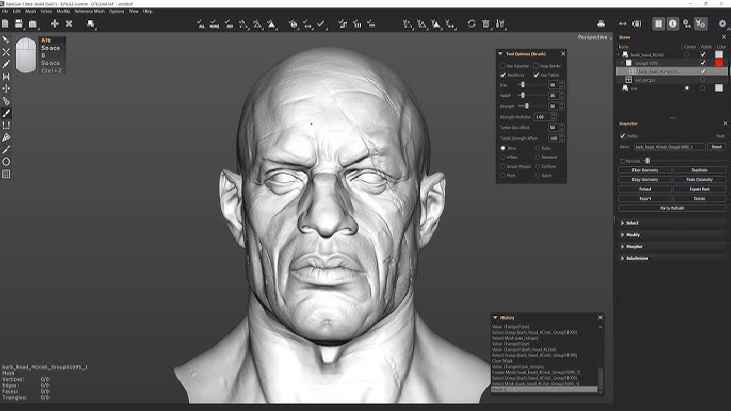
Task: Close the History panel
Action: (600, 317)
